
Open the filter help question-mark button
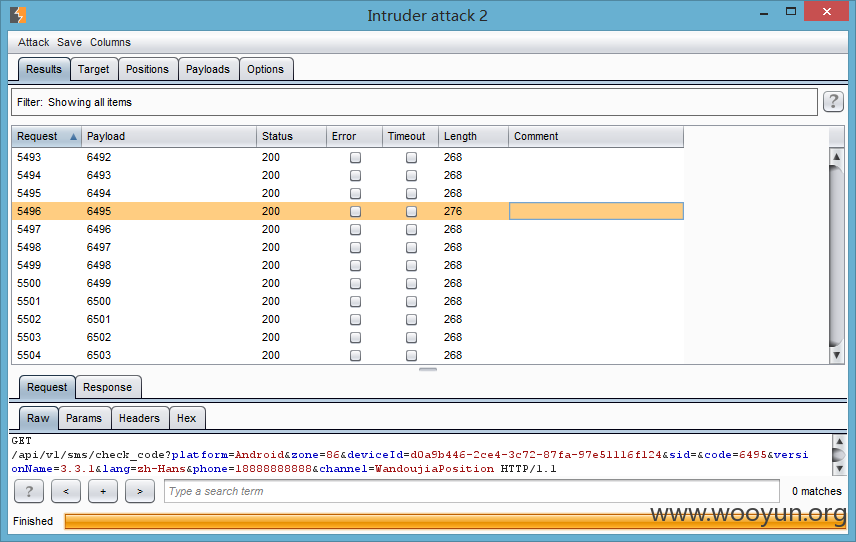pyautogui.click(x=833, y=102)
